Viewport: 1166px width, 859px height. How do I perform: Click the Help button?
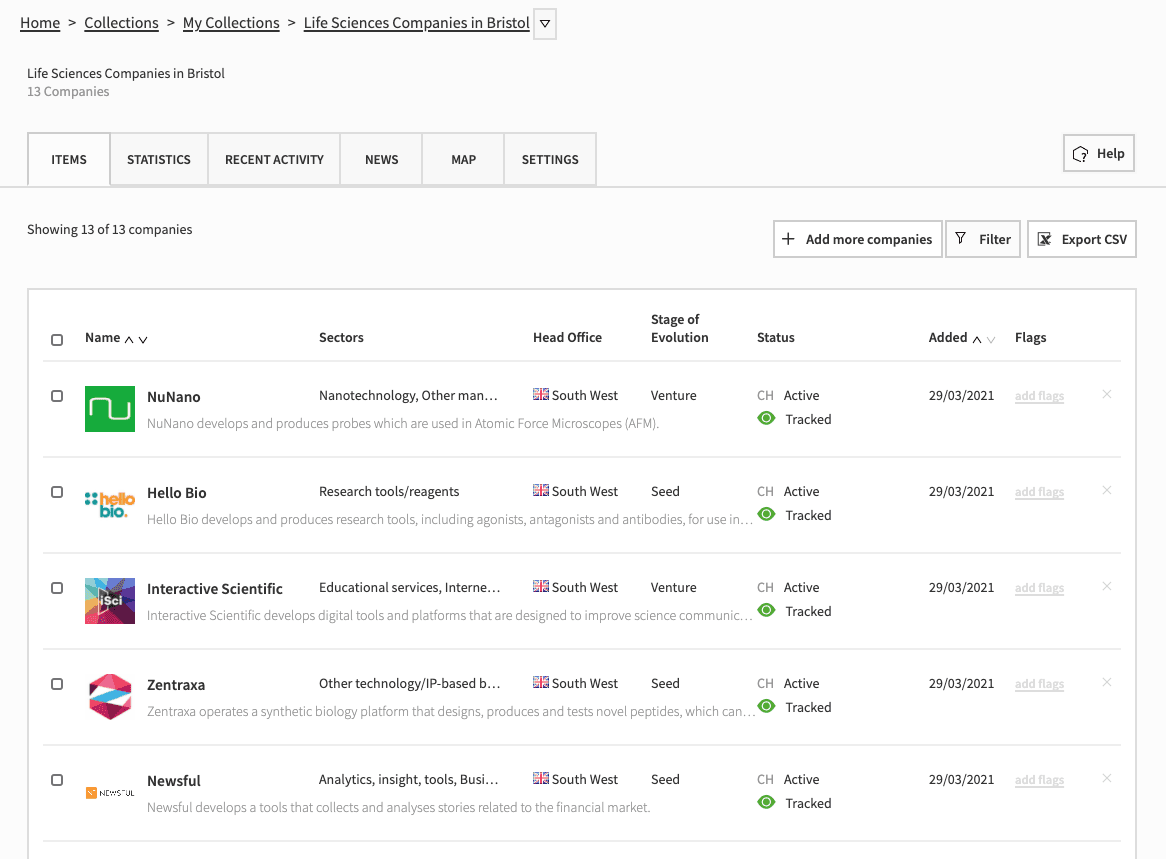[1099, 153]
